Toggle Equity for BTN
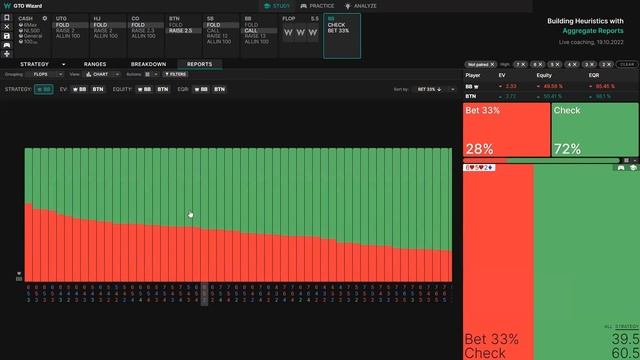Image resolution: width=640 pixels, height=360 pixels. pyautogui.click(x=162, y=89)
